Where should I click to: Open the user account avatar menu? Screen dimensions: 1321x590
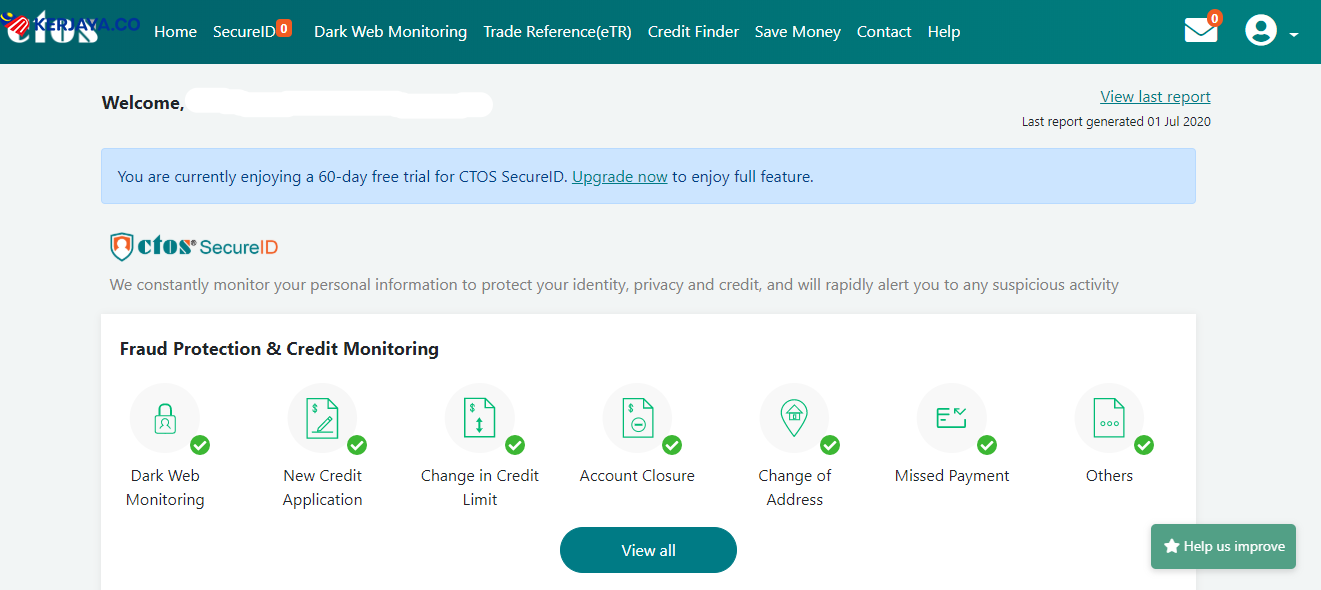(x=1261, y=30)
